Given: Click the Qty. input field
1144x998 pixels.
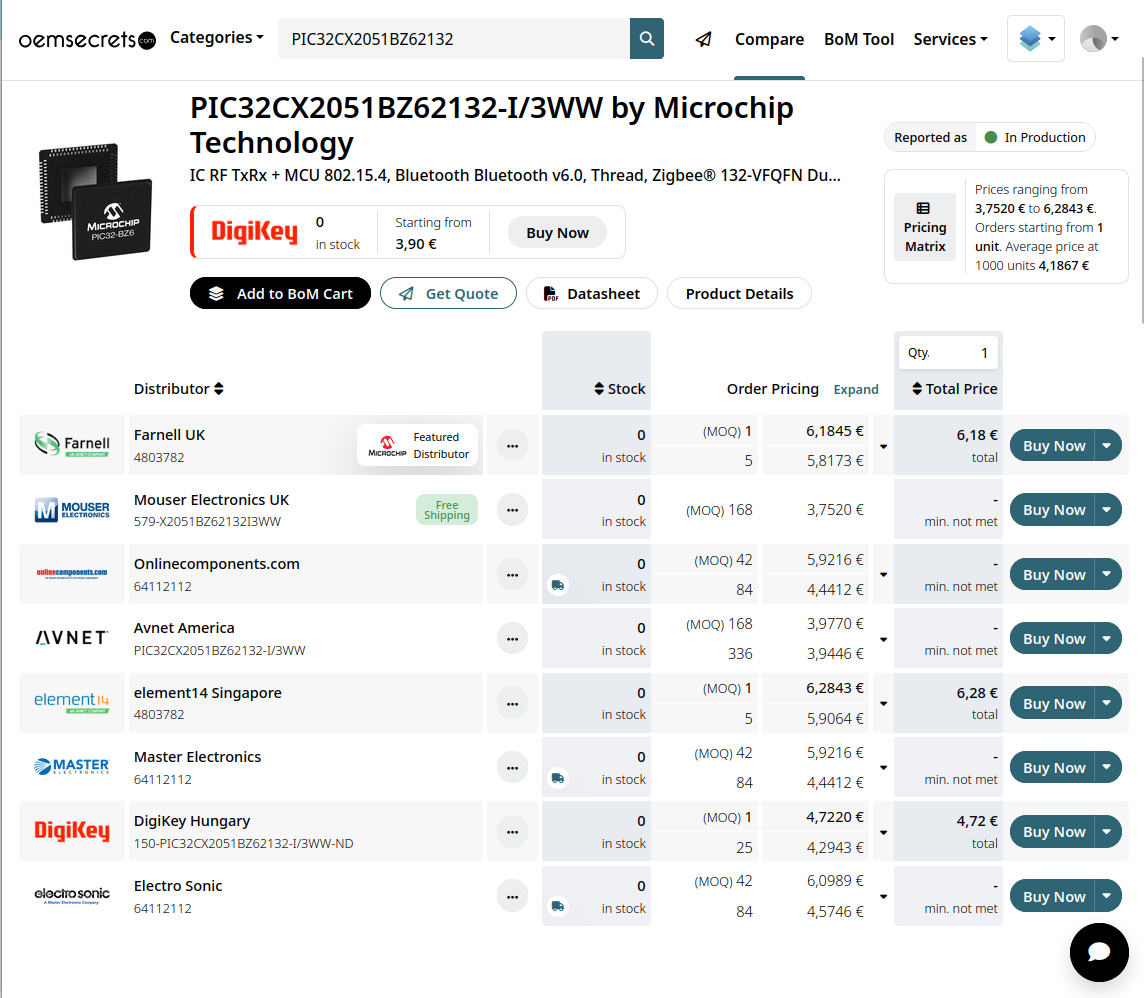Looking at the screenshot, I should click(x=948, y=353).
